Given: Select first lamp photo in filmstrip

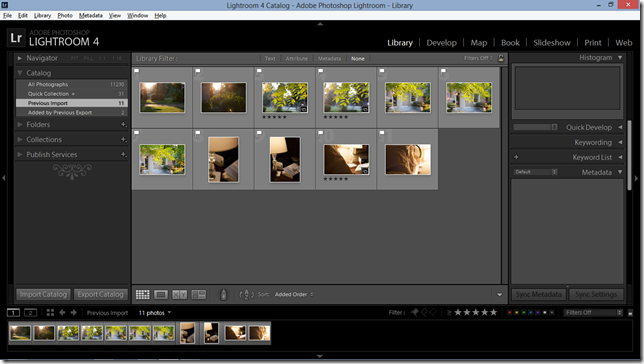Looking at the screenshot, I should (188, 333).
